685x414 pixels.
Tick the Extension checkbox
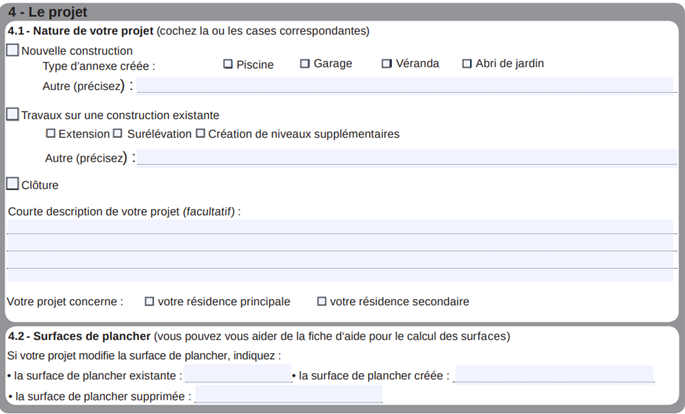[x=51, y=133]
